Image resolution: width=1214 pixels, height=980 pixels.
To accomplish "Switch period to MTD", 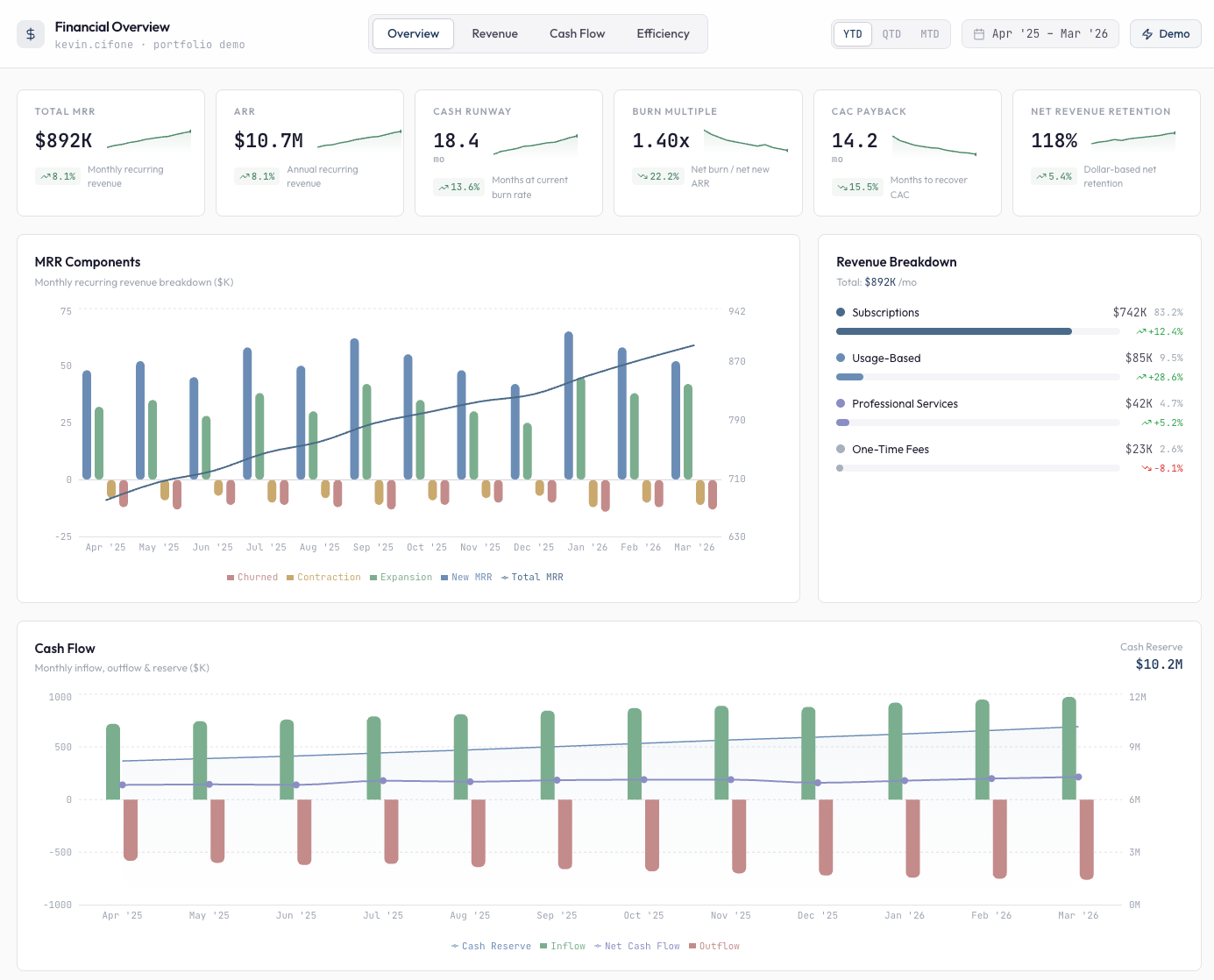I will tap(929, 34).
